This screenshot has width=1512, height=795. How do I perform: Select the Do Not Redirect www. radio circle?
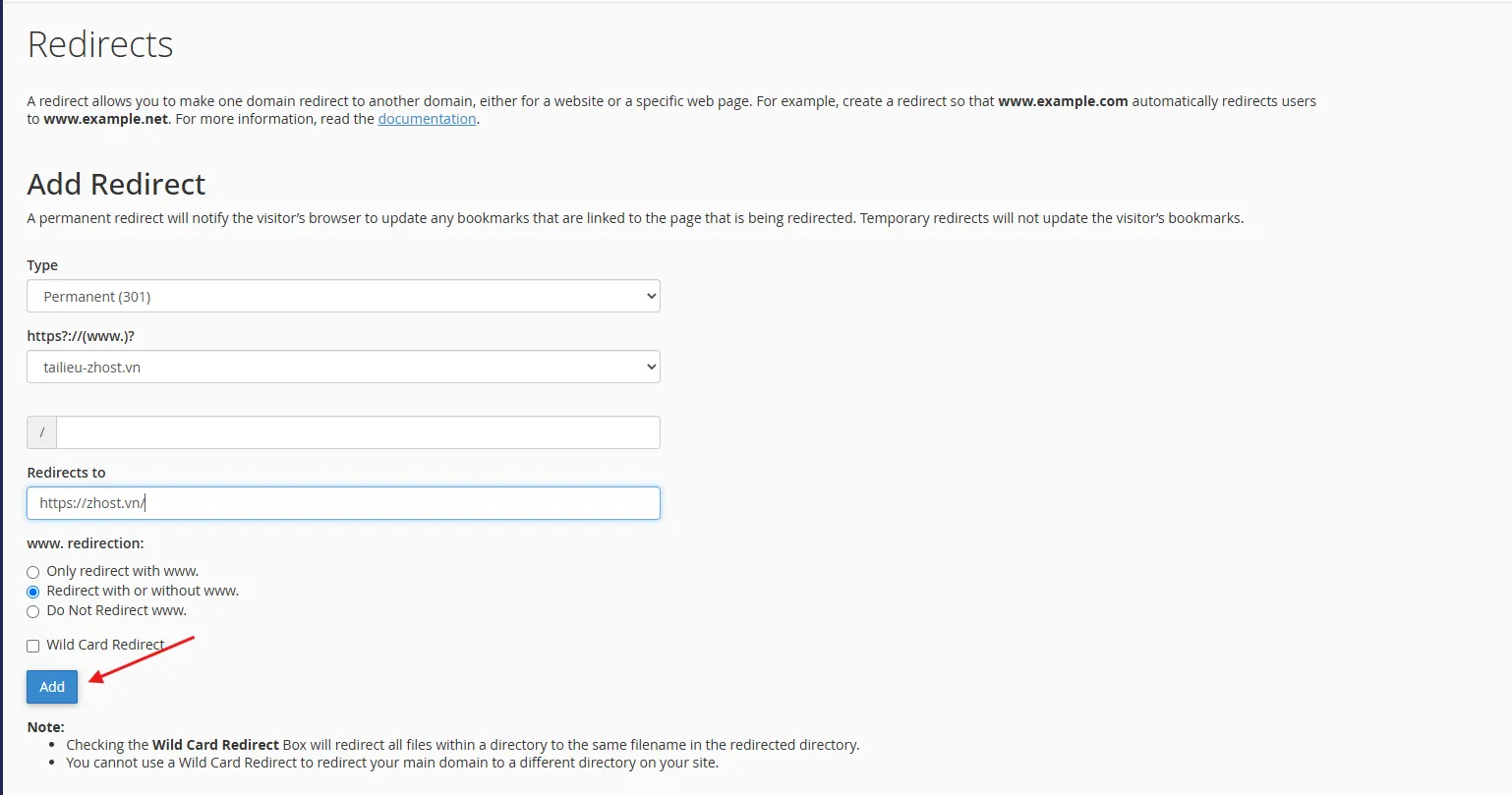33,611
